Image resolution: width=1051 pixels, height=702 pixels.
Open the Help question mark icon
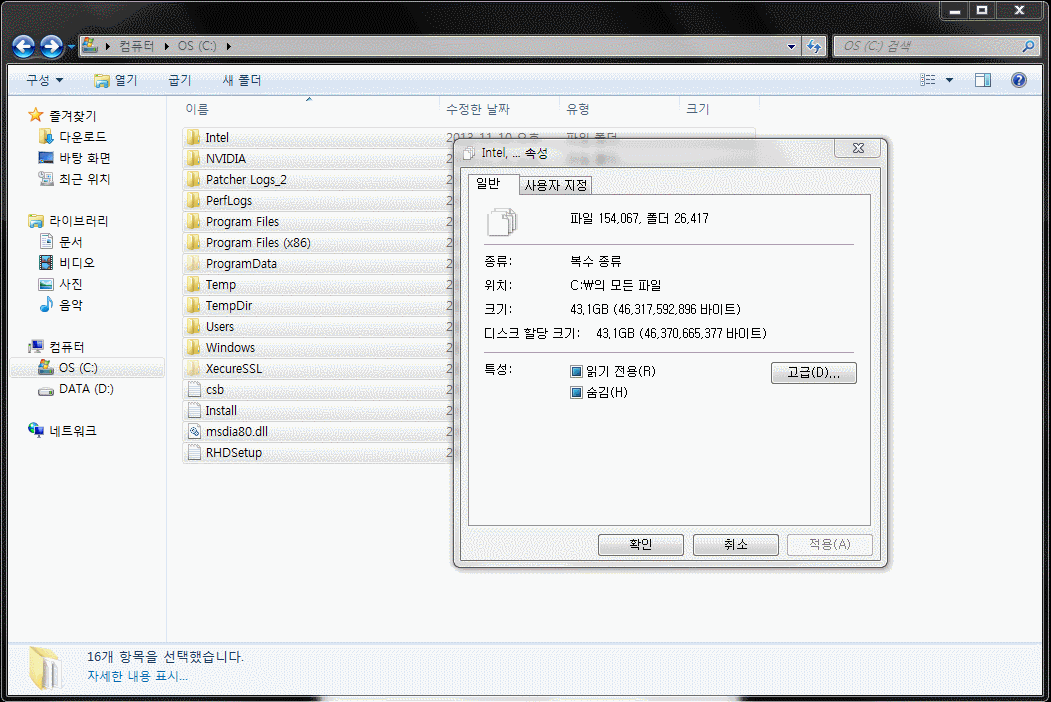pos(1019,80)
